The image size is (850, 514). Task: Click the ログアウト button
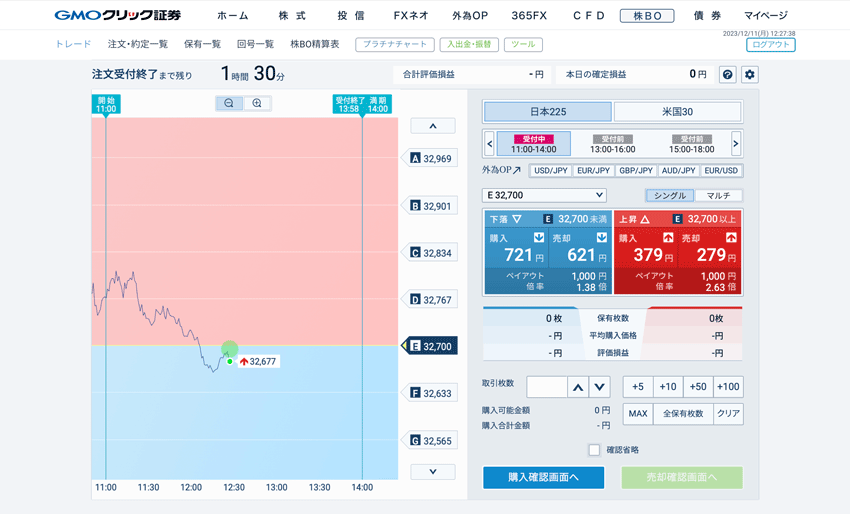click(771, 44)
